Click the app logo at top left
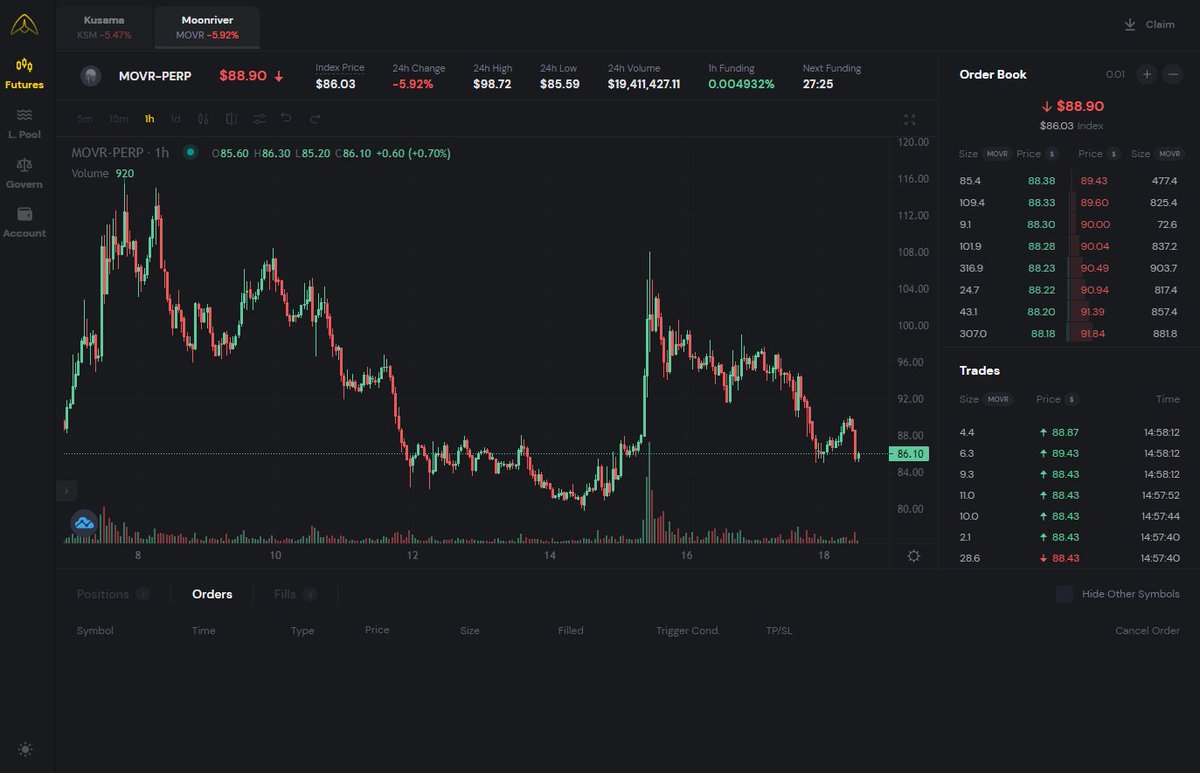 coord(25,24)
